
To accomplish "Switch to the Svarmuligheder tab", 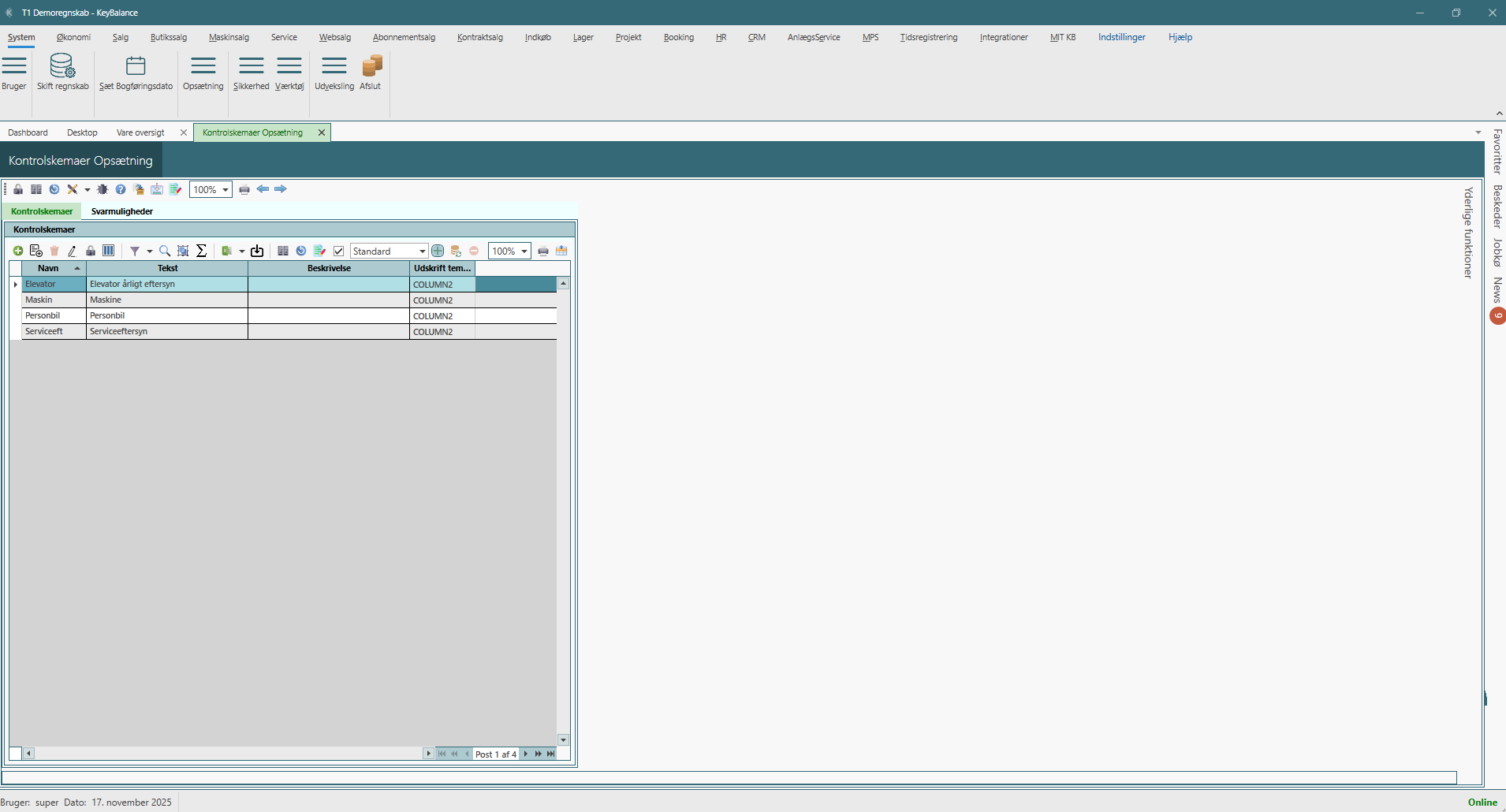I will (x=121, y=211).
